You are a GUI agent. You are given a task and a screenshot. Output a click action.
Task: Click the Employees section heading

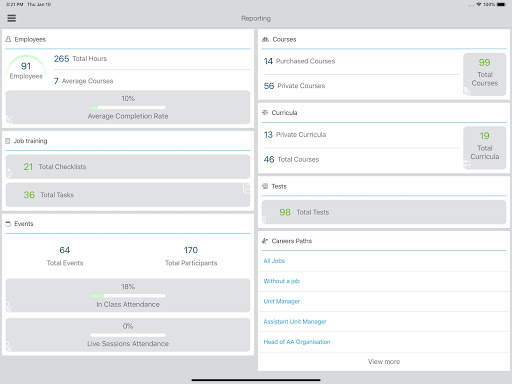[x=30, y=39]
